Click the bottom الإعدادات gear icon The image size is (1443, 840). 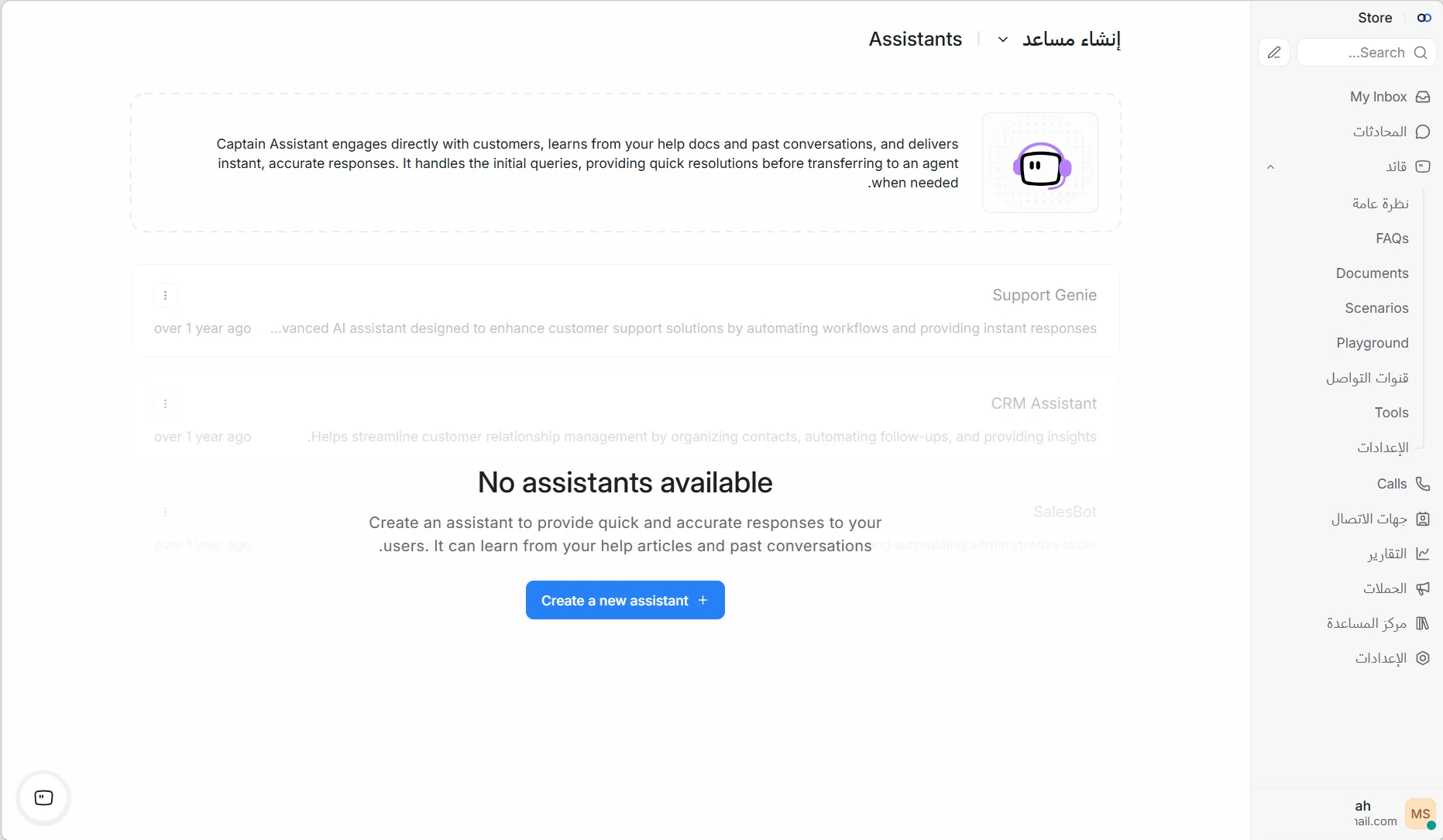pos(1423,658)
